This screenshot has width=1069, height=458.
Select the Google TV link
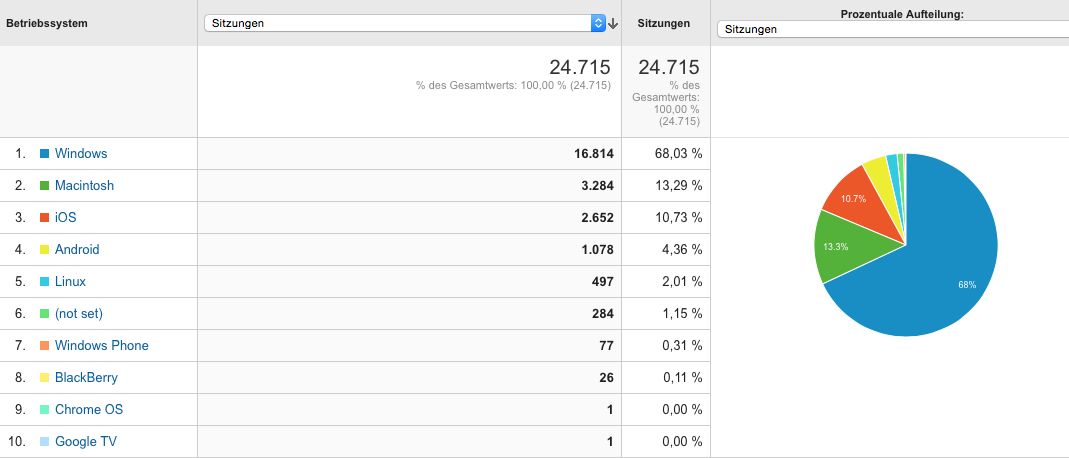tap(86, 442)
